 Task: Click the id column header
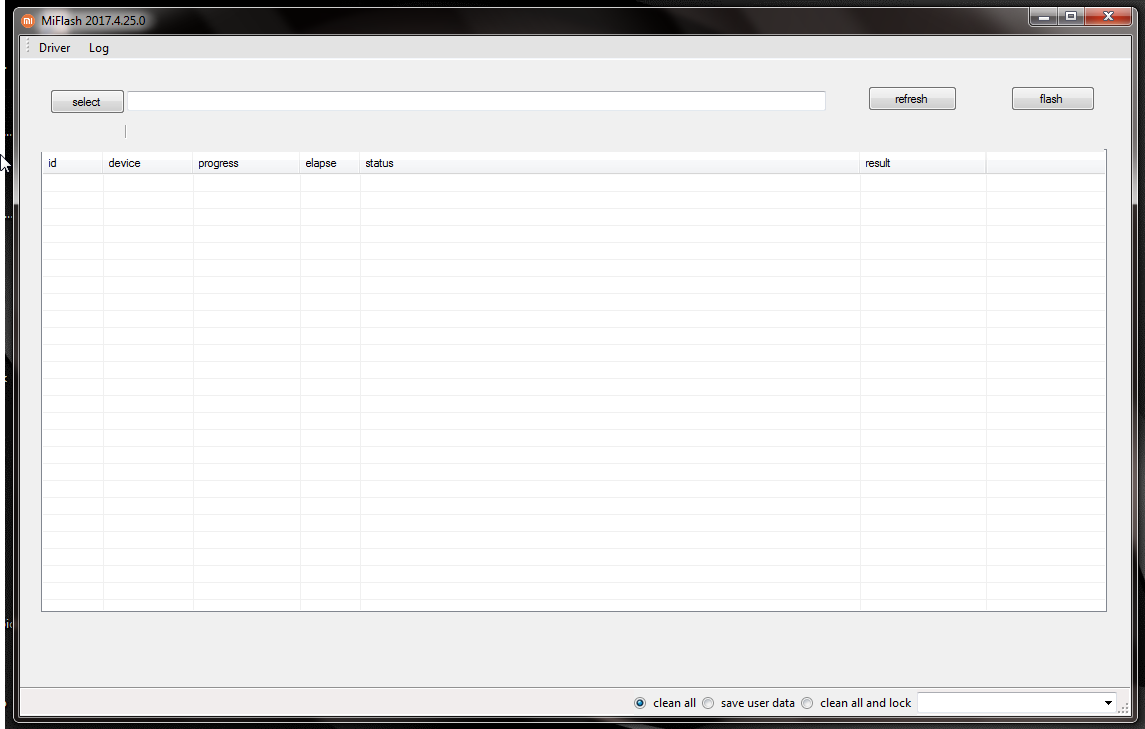(x=72, y=163)
